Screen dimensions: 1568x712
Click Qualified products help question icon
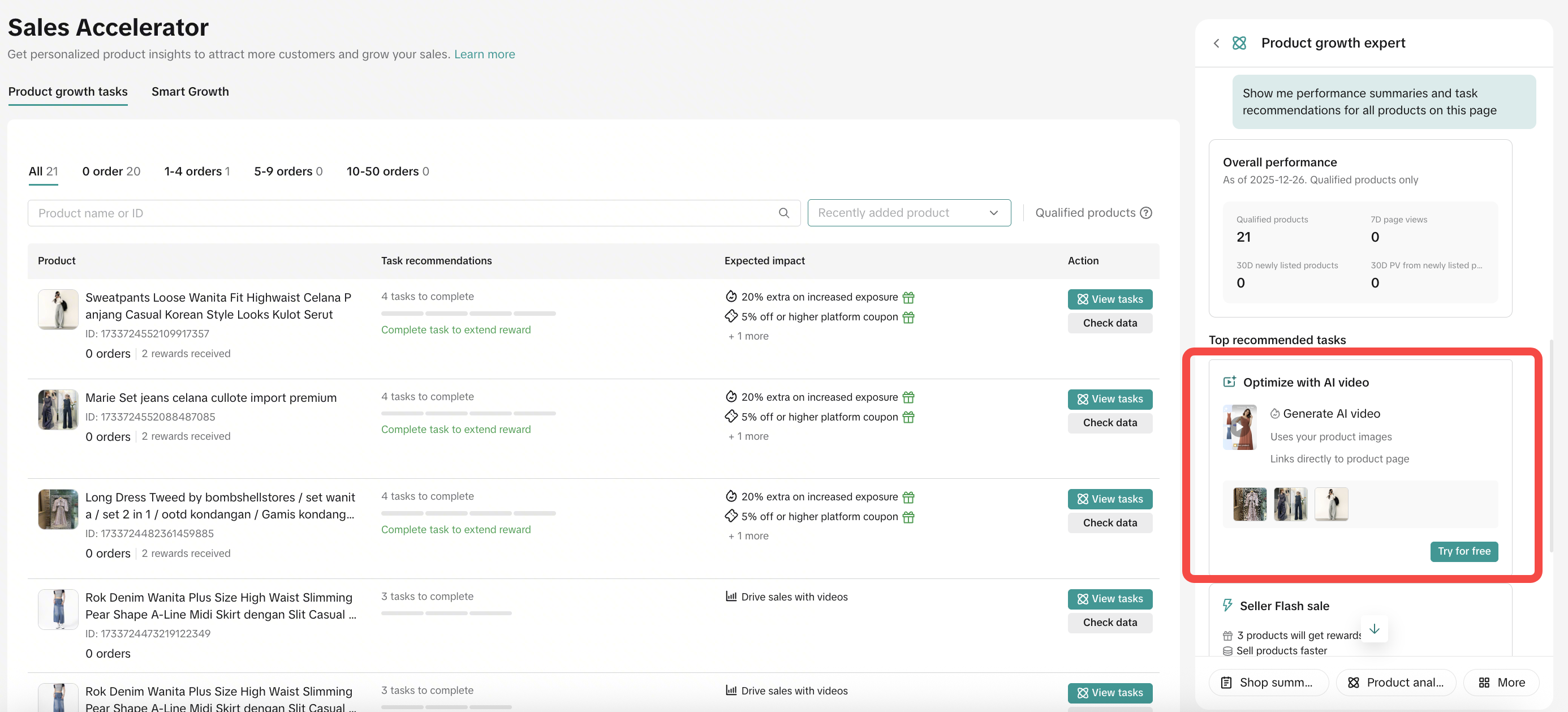(1145, 213)
